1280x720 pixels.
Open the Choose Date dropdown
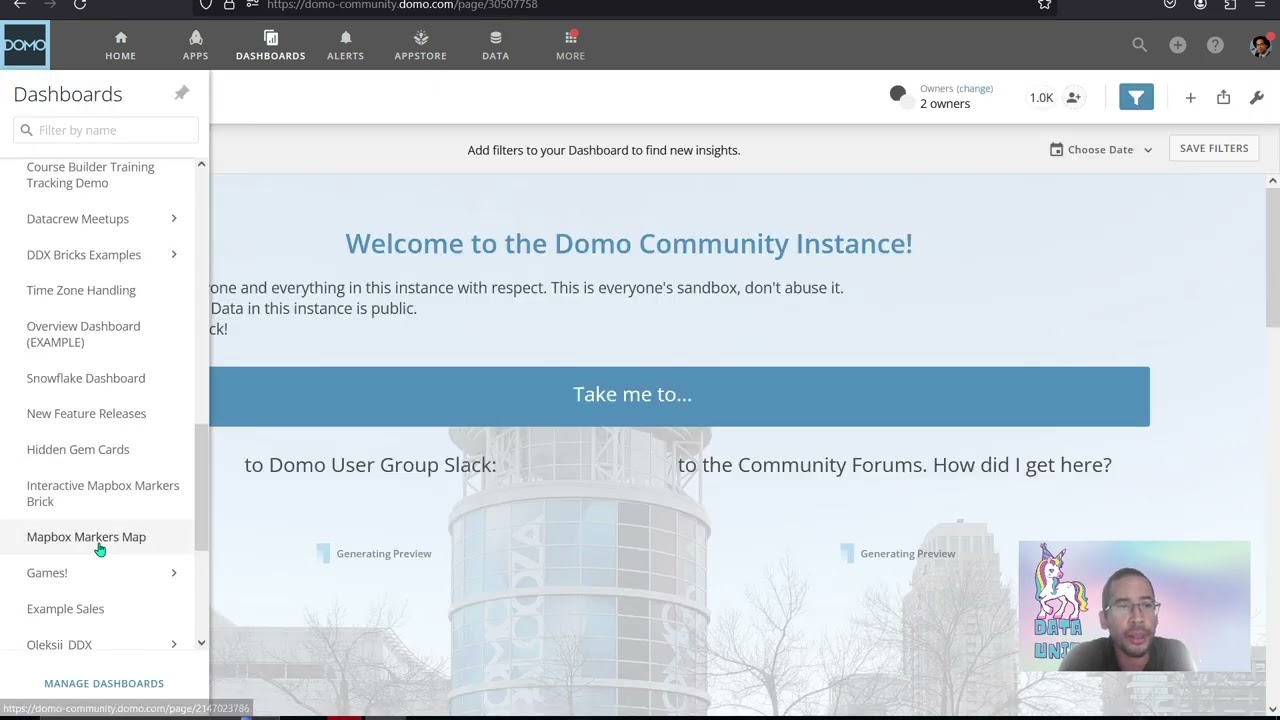1101,150
